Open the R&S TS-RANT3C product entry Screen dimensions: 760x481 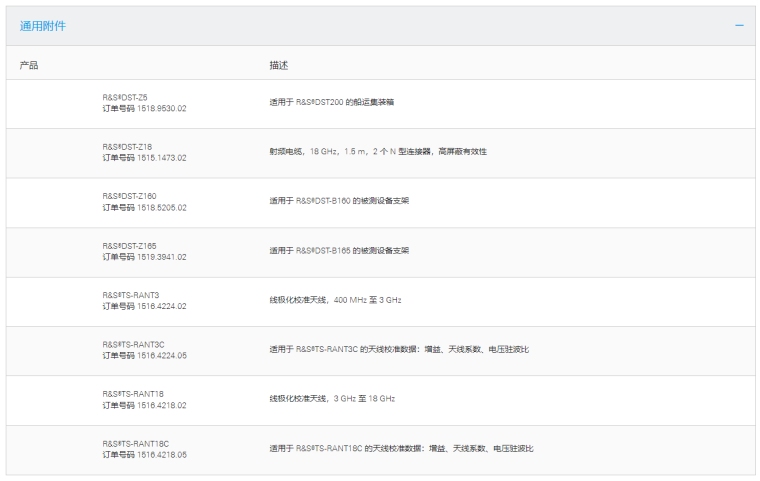[x=133, y=344]
